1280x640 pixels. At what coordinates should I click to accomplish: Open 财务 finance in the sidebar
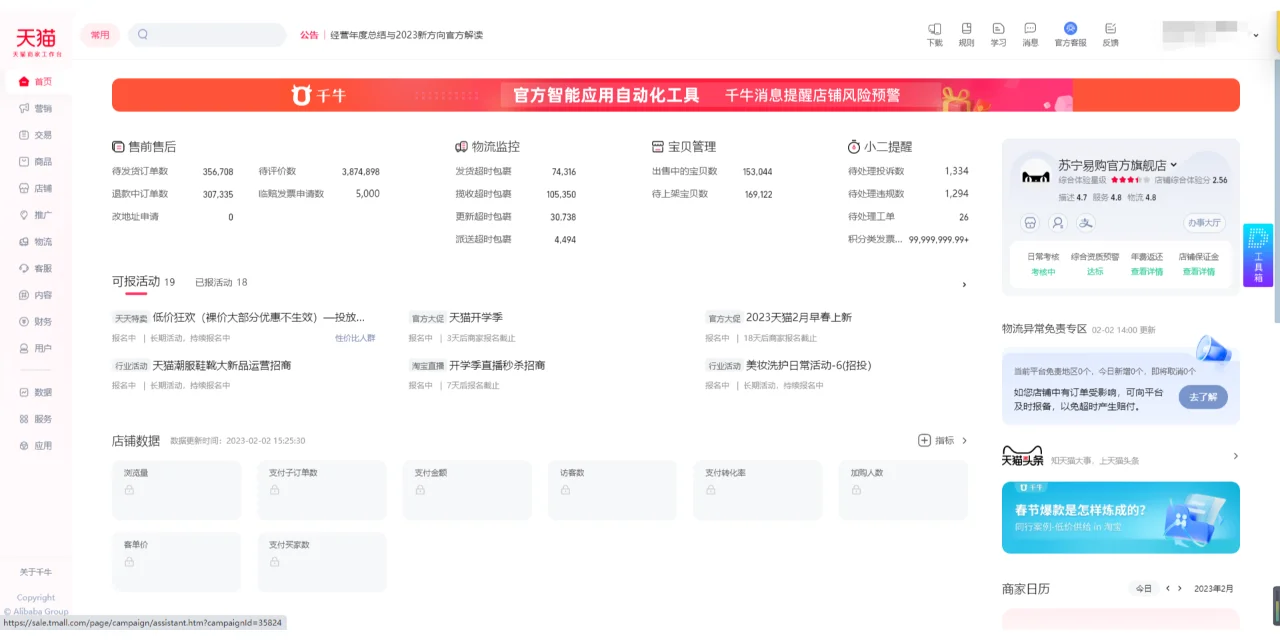click(x=36, y=322)
